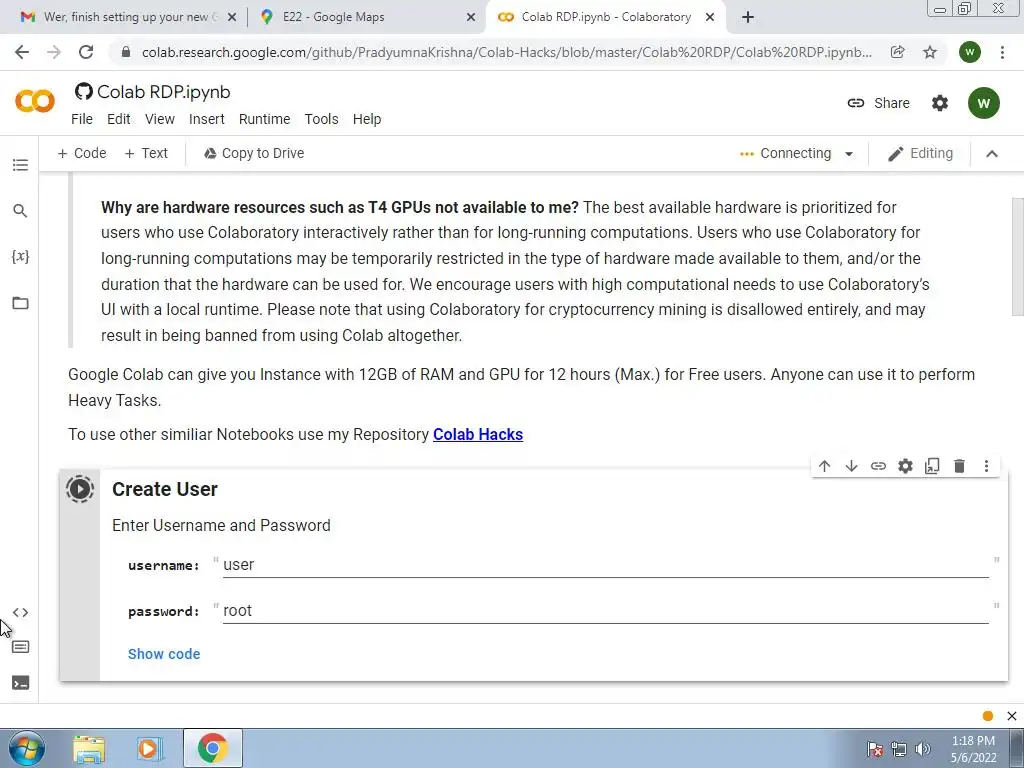1024x768 pixels.
Task: Open the Insert menu
Action: click(x=207, y=119)
